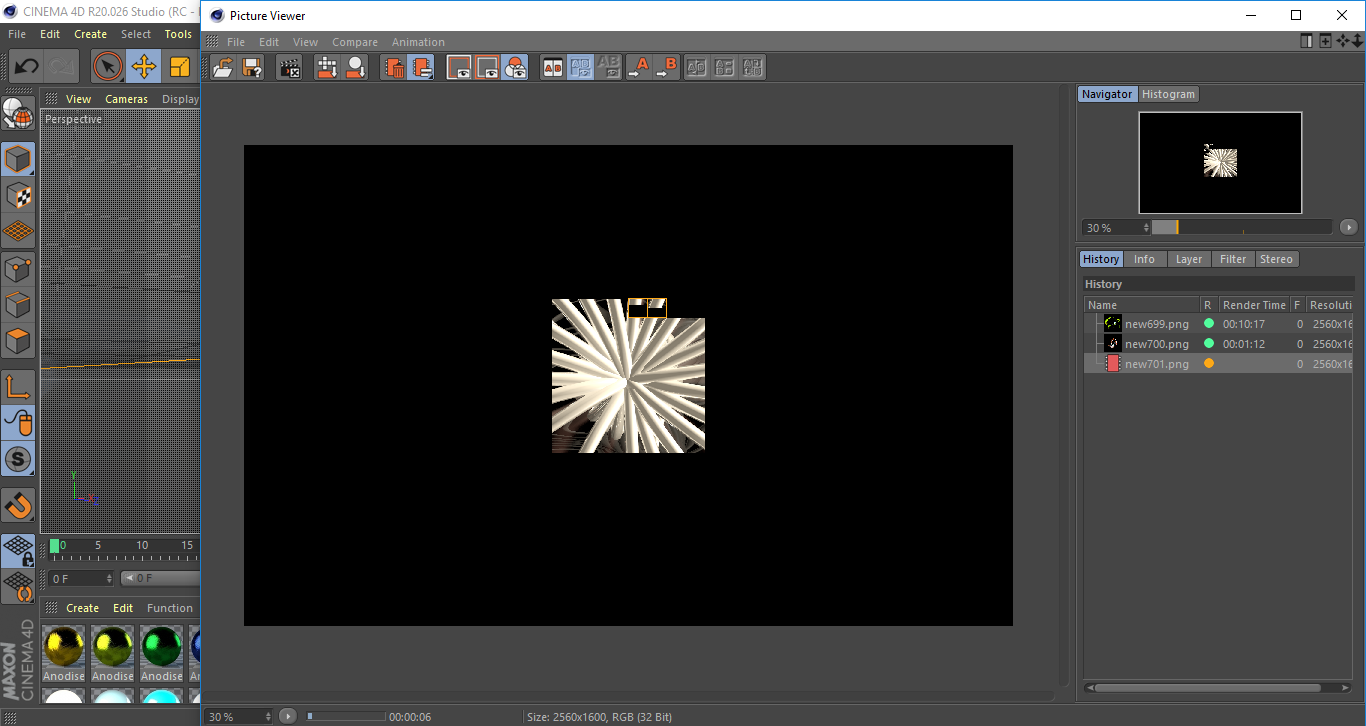Image resolution: width=1366 pixels, height=726 pixels.
Task: Select the Polygons mode cube icon
Action: [18, 341]
